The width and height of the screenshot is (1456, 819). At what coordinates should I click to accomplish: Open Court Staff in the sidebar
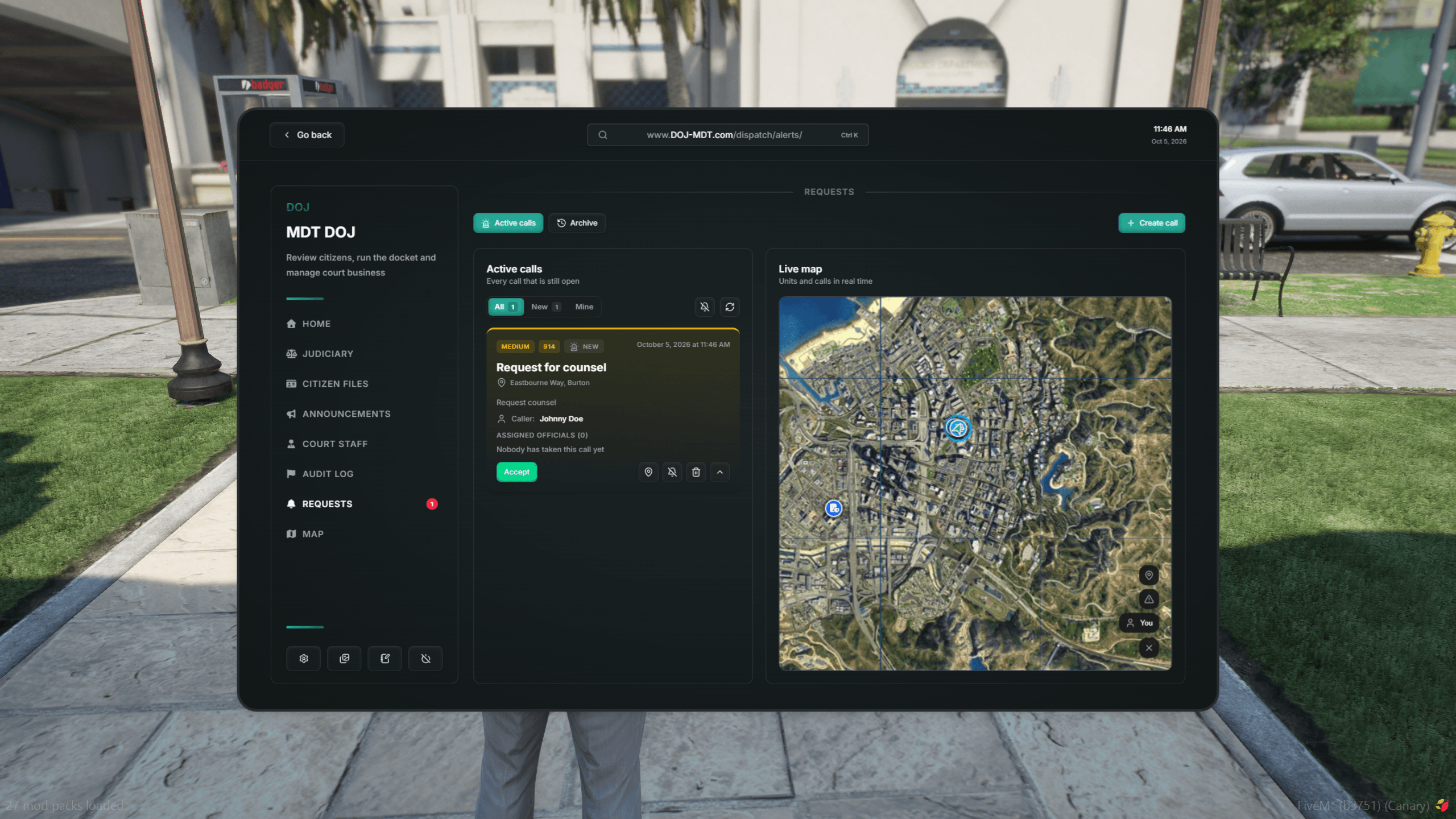pyautogui.click(x=327, y=444)
